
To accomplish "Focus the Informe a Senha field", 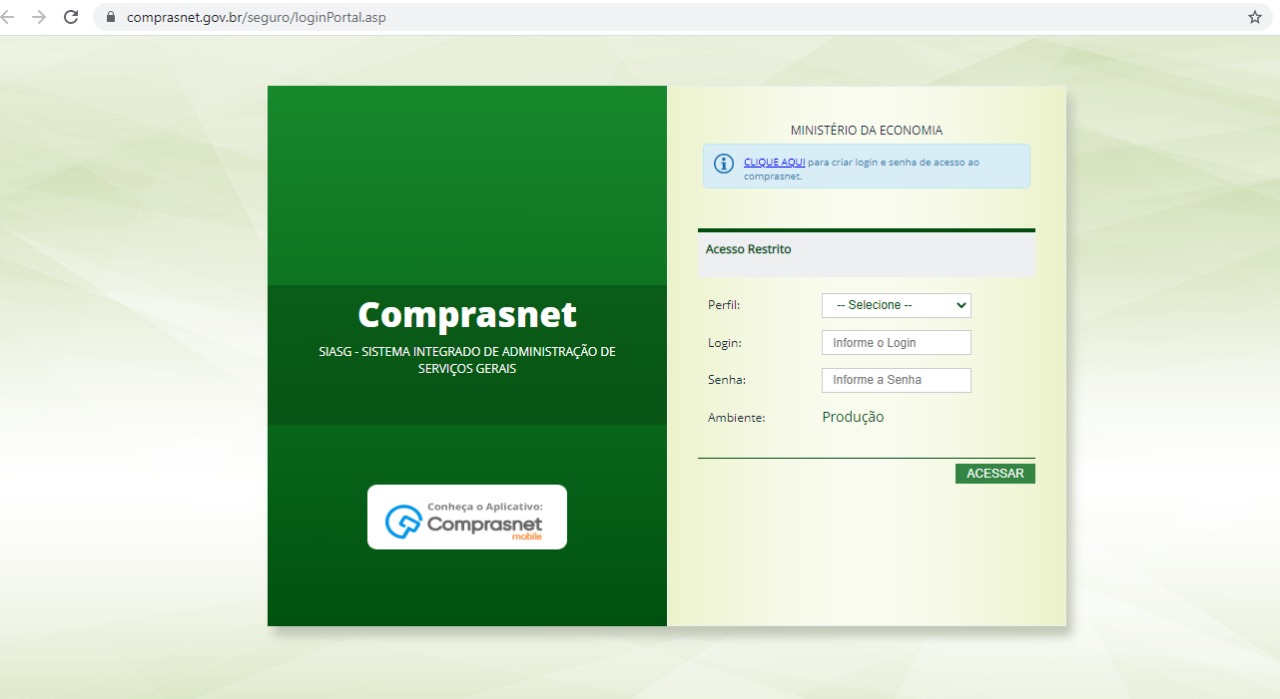I will coord(896,380).
